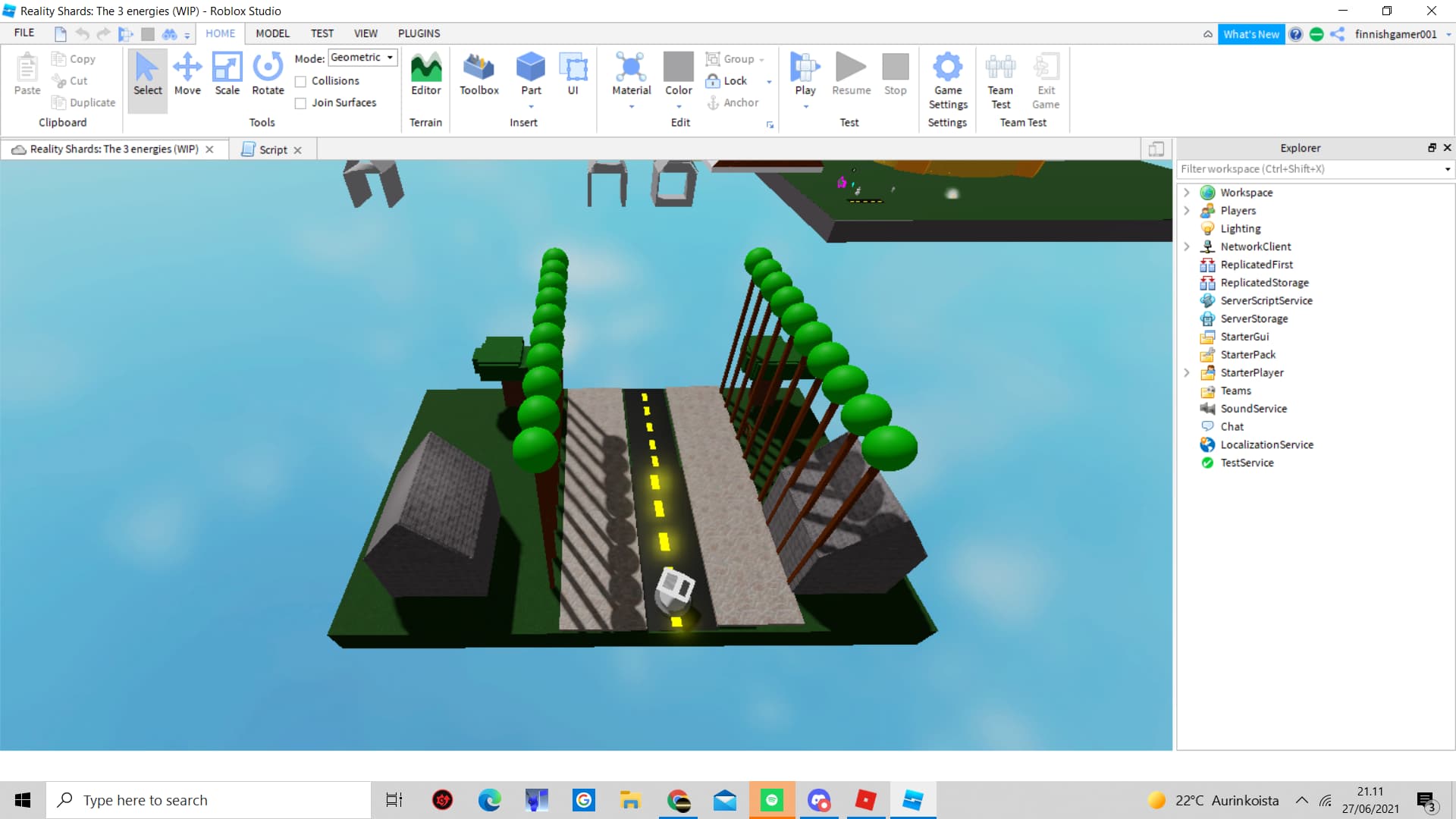Click the Anchor button
The width and height of the screenshot is (1456, 819).
tap(733, 102)
